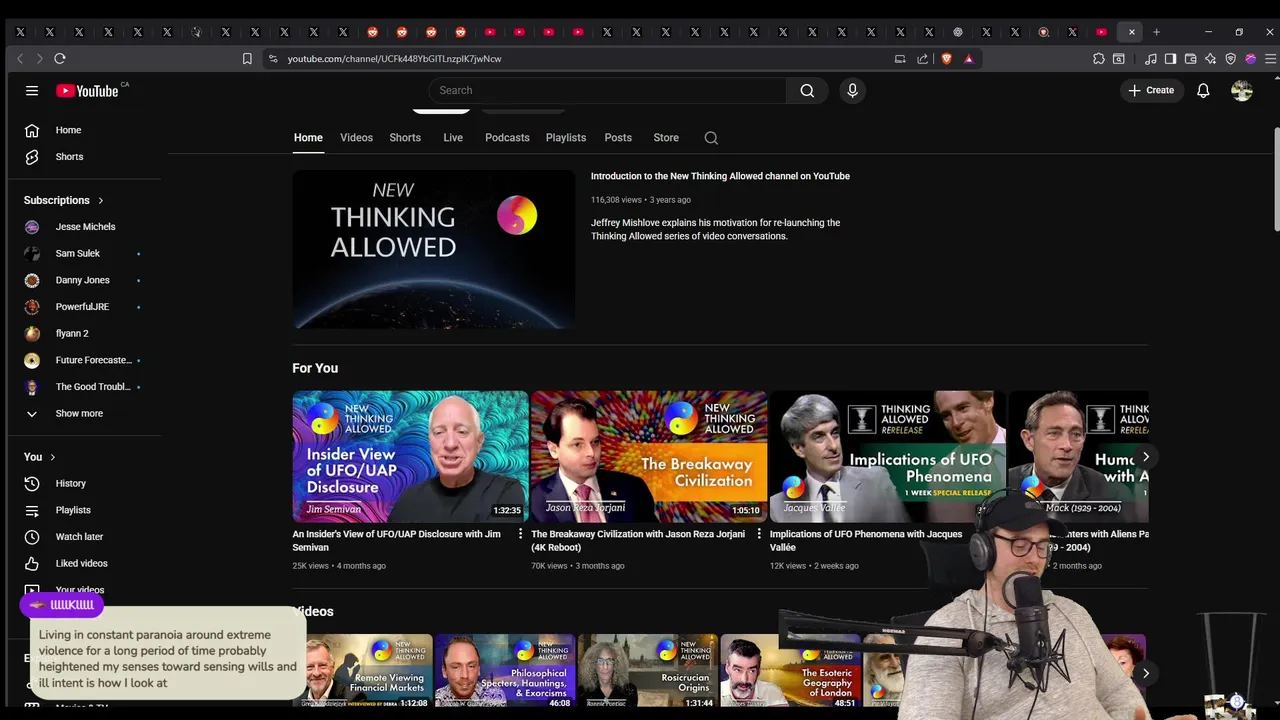Toggle the browser sidebar panel icon

pos(1171,59)
